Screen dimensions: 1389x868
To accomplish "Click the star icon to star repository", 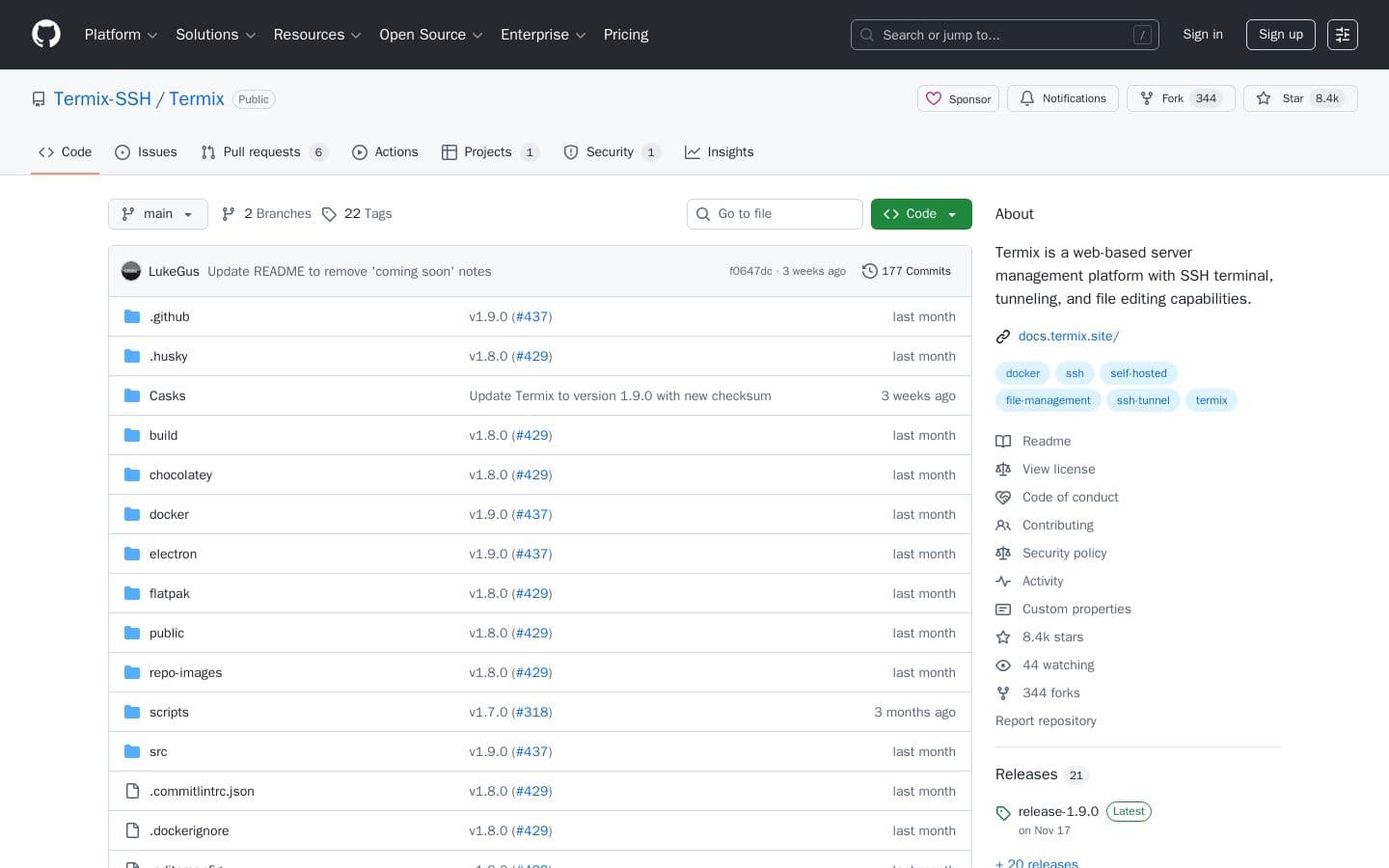I will click(x=1264, y=98).
